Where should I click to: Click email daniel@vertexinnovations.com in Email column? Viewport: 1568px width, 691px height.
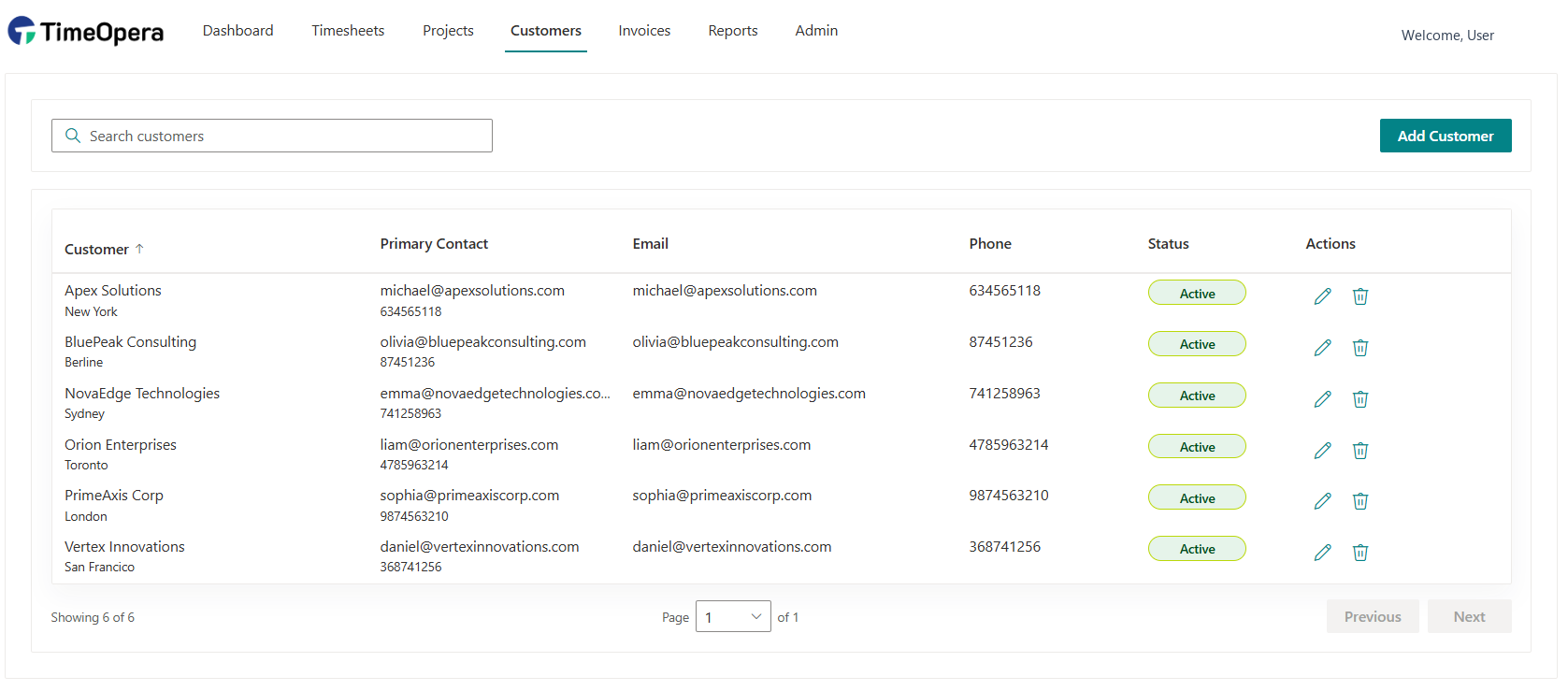(x=731, y=547)
